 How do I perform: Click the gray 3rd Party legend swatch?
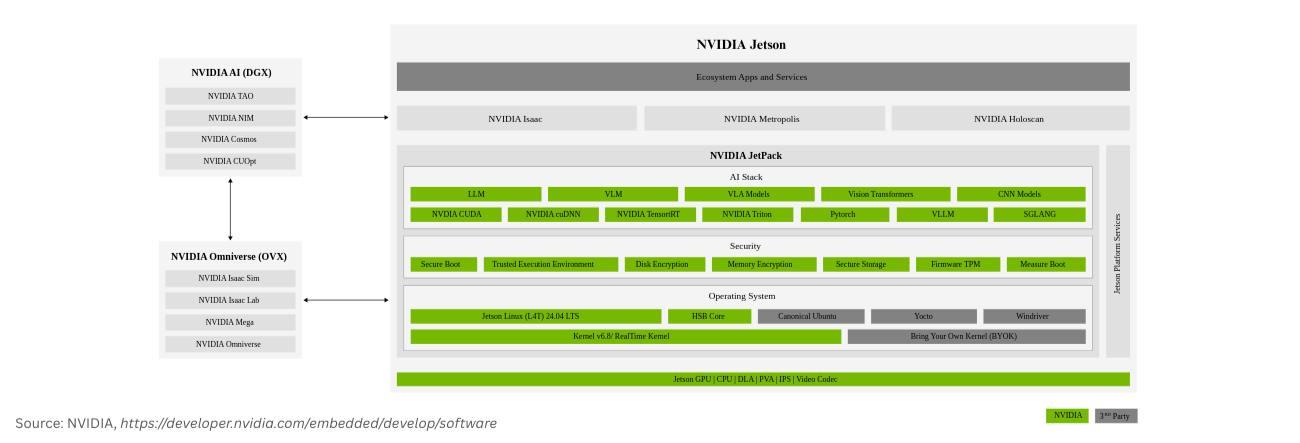tap(1115, 415)
